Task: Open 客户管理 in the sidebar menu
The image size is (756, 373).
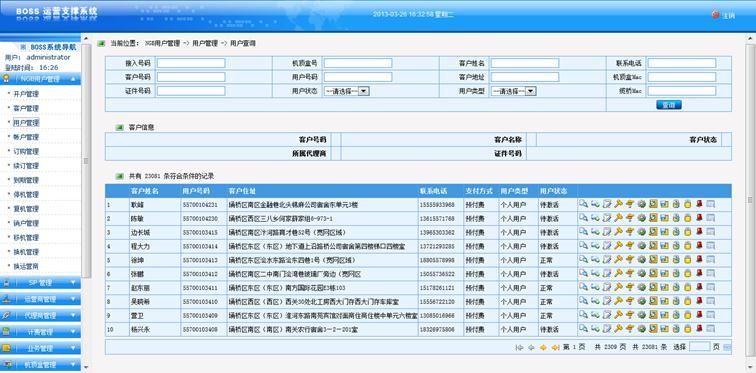Action: 26,108
